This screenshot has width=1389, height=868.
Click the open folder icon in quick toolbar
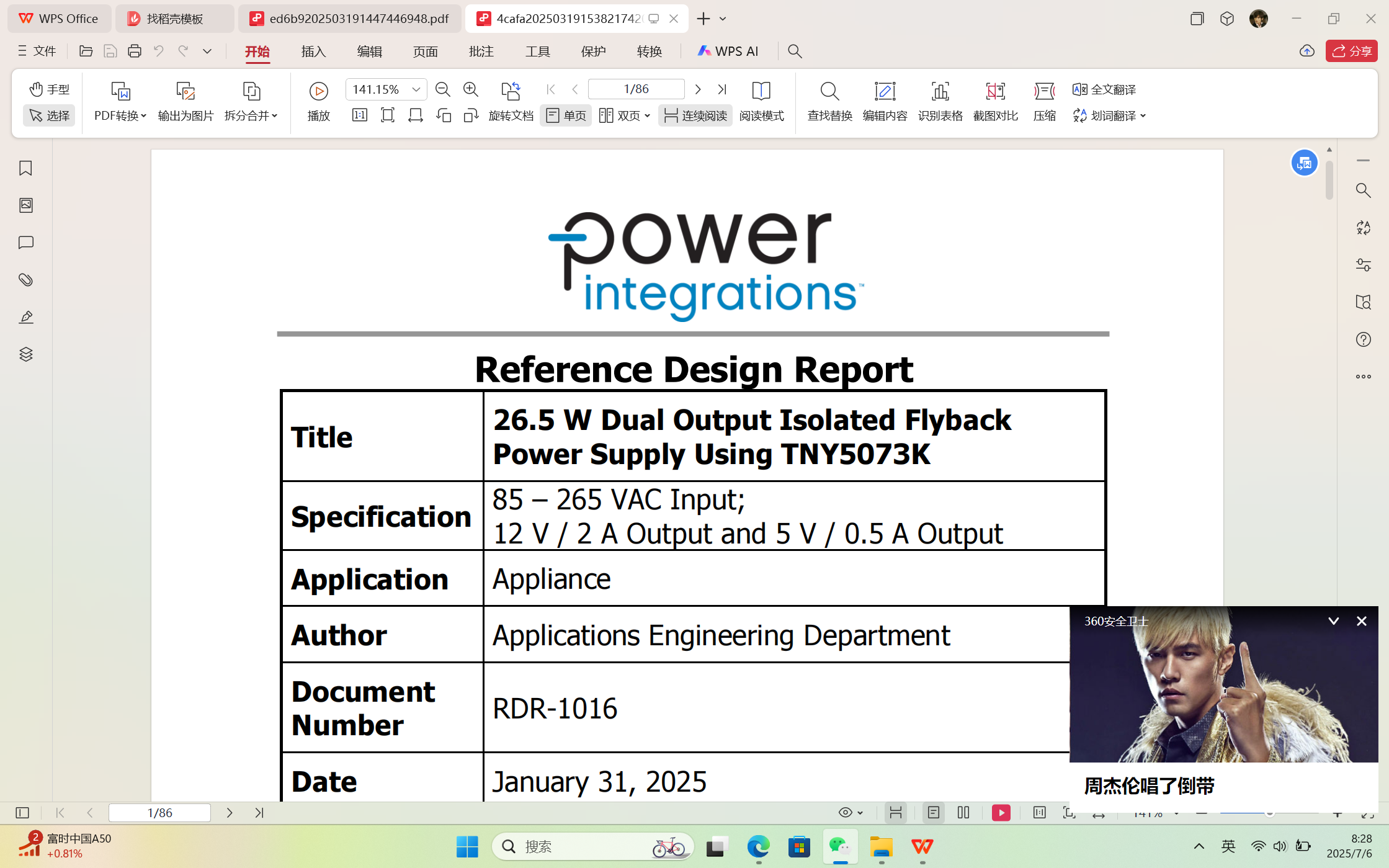tap(86, 51)
